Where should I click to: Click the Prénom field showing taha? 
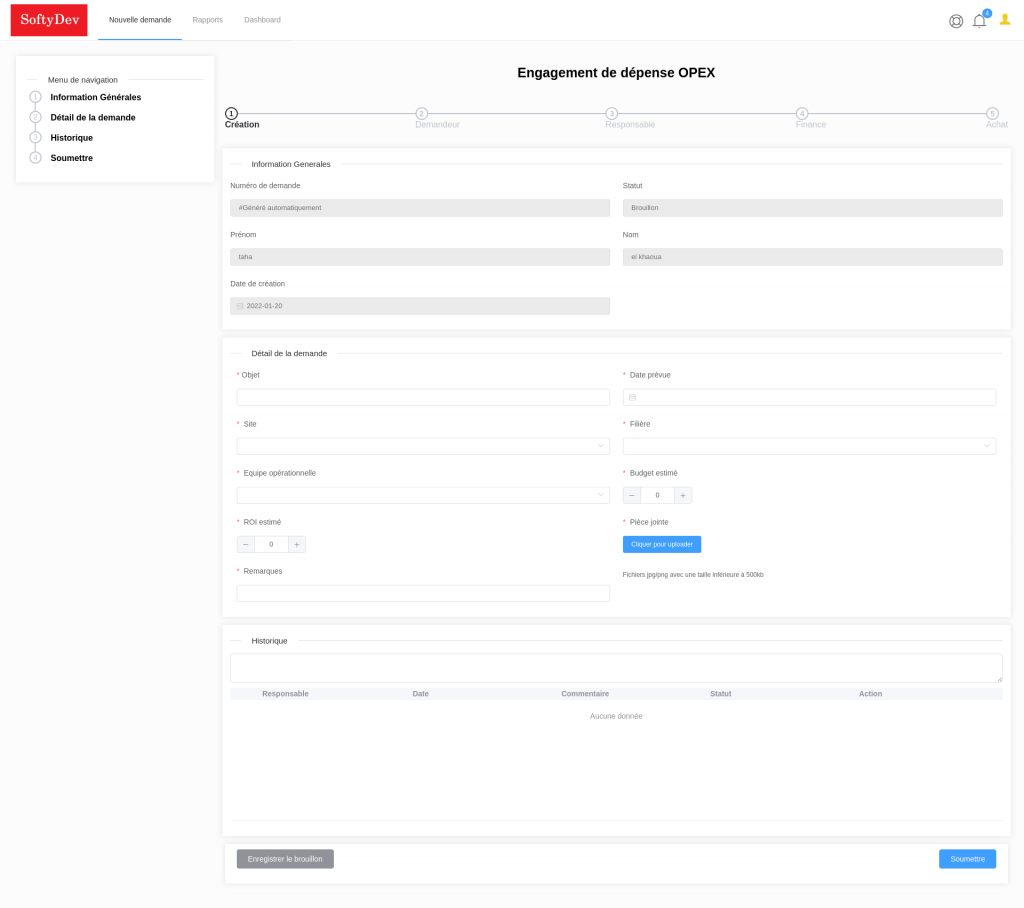pos(420,257)
